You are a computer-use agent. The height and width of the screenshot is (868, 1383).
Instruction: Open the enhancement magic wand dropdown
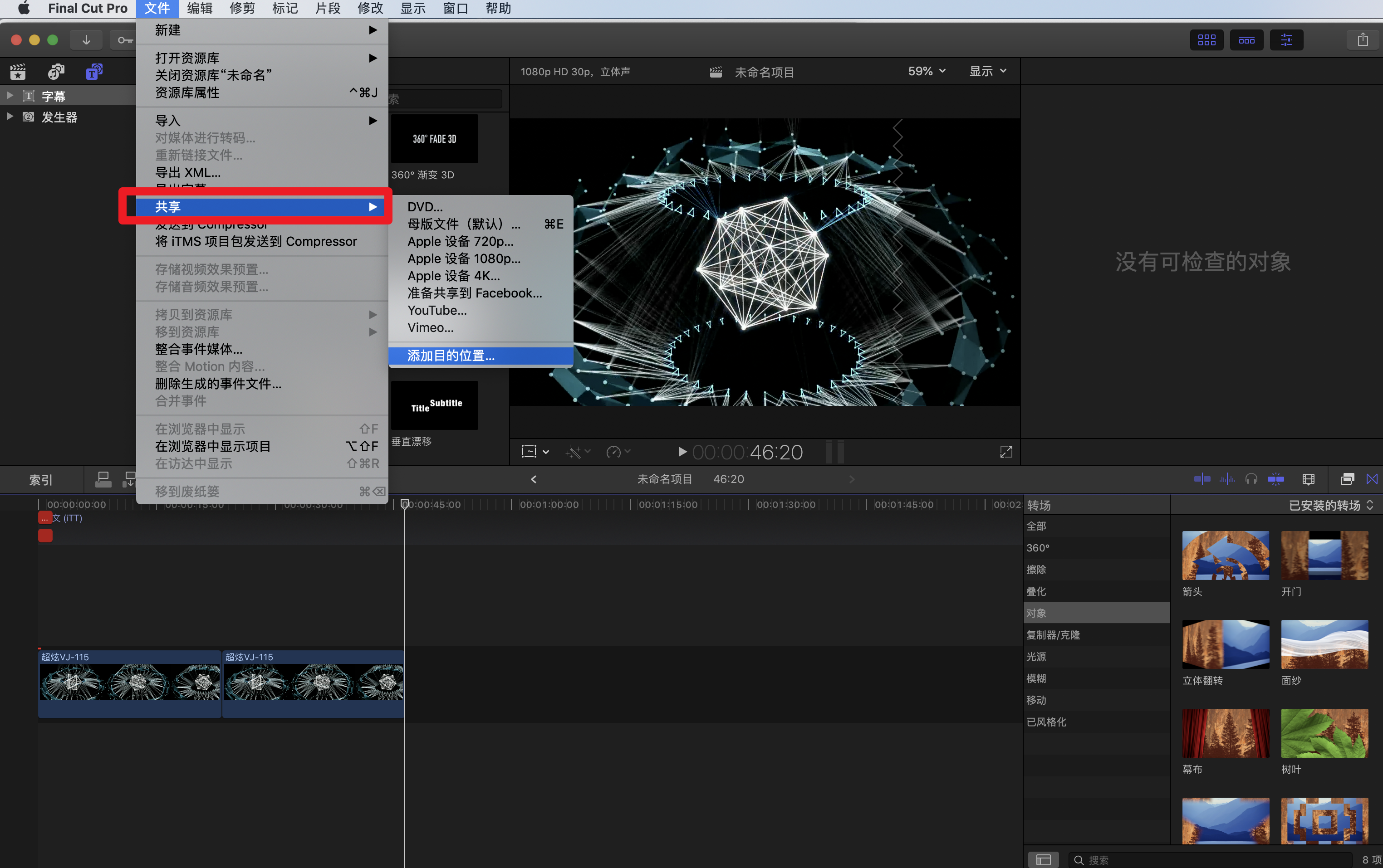(x=578, y=452)
